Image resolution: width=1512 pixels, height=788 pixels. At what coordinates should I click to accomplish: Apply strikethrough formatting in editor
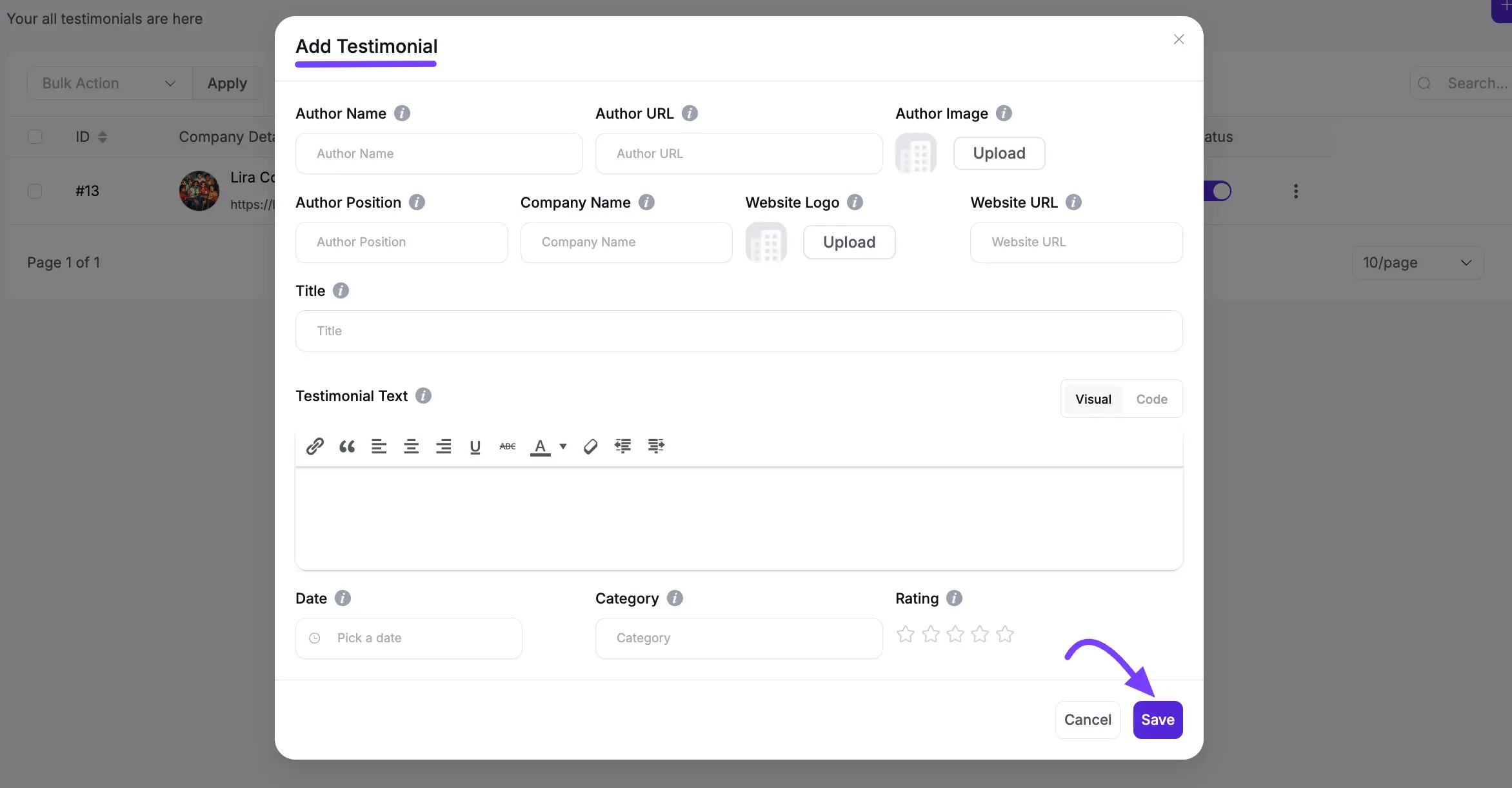(x=508, y=446)
